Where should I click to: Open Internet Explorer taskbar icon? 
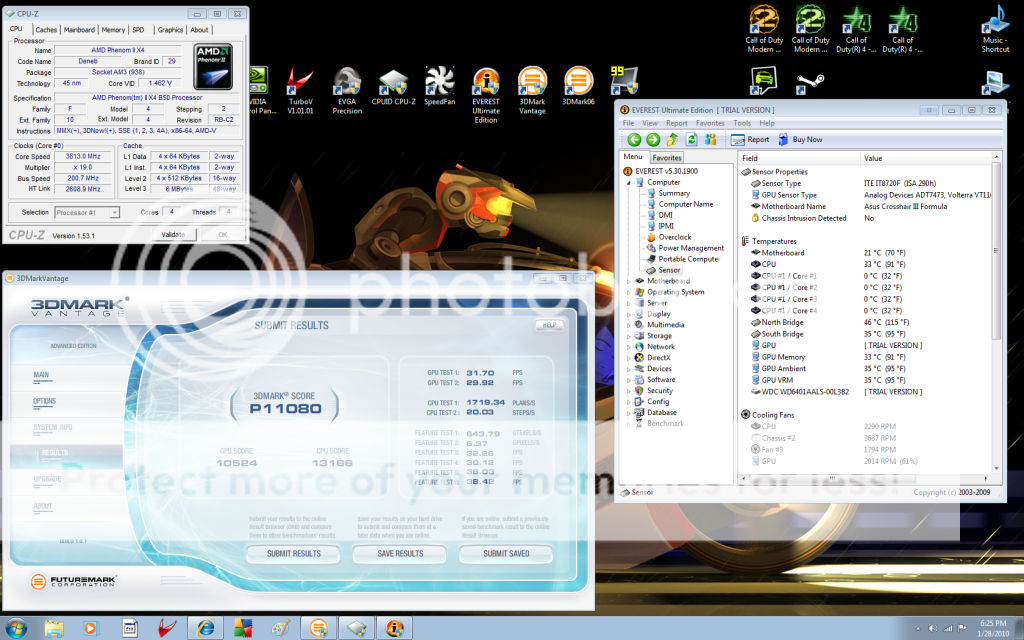click(206, 628)
